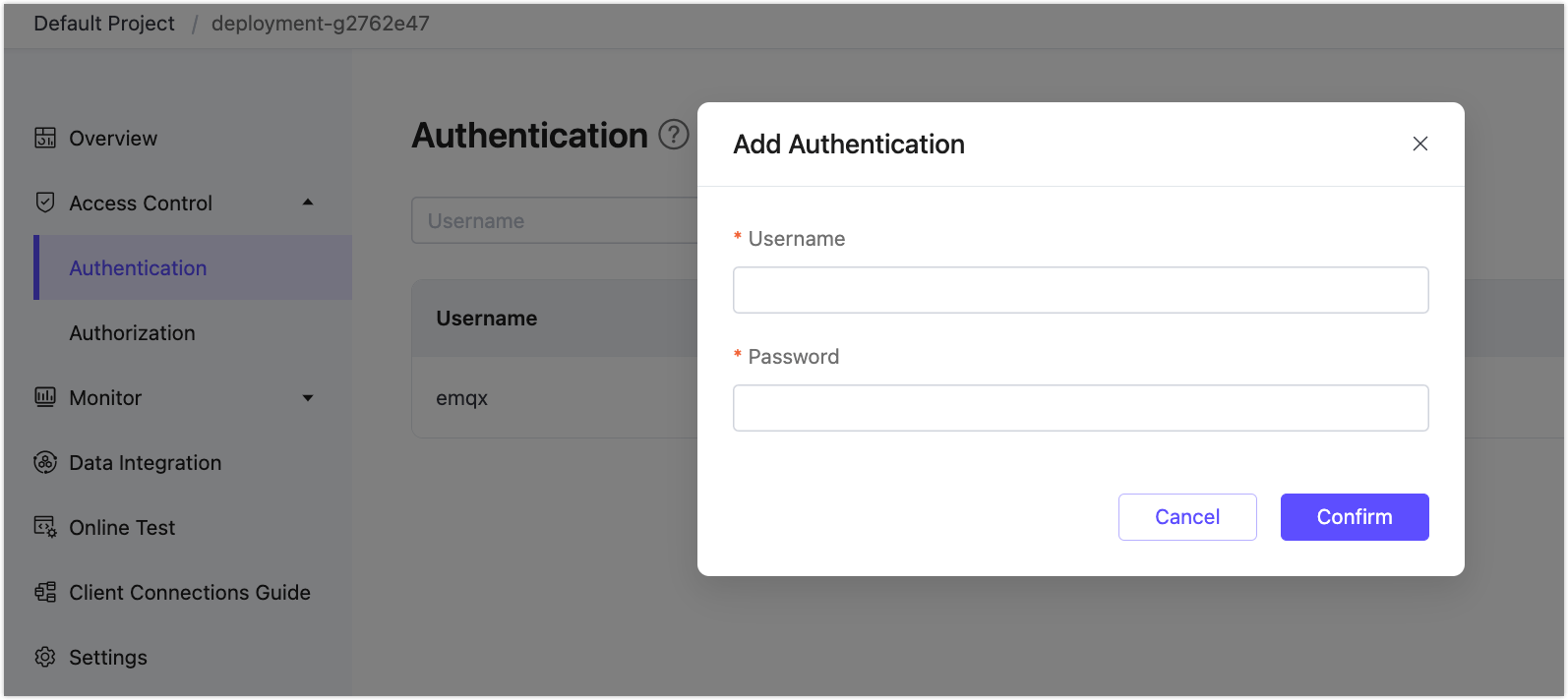Select the Monitor chart icon
Viewport: 1568px width, 700px height.
(x=45, y=397)
